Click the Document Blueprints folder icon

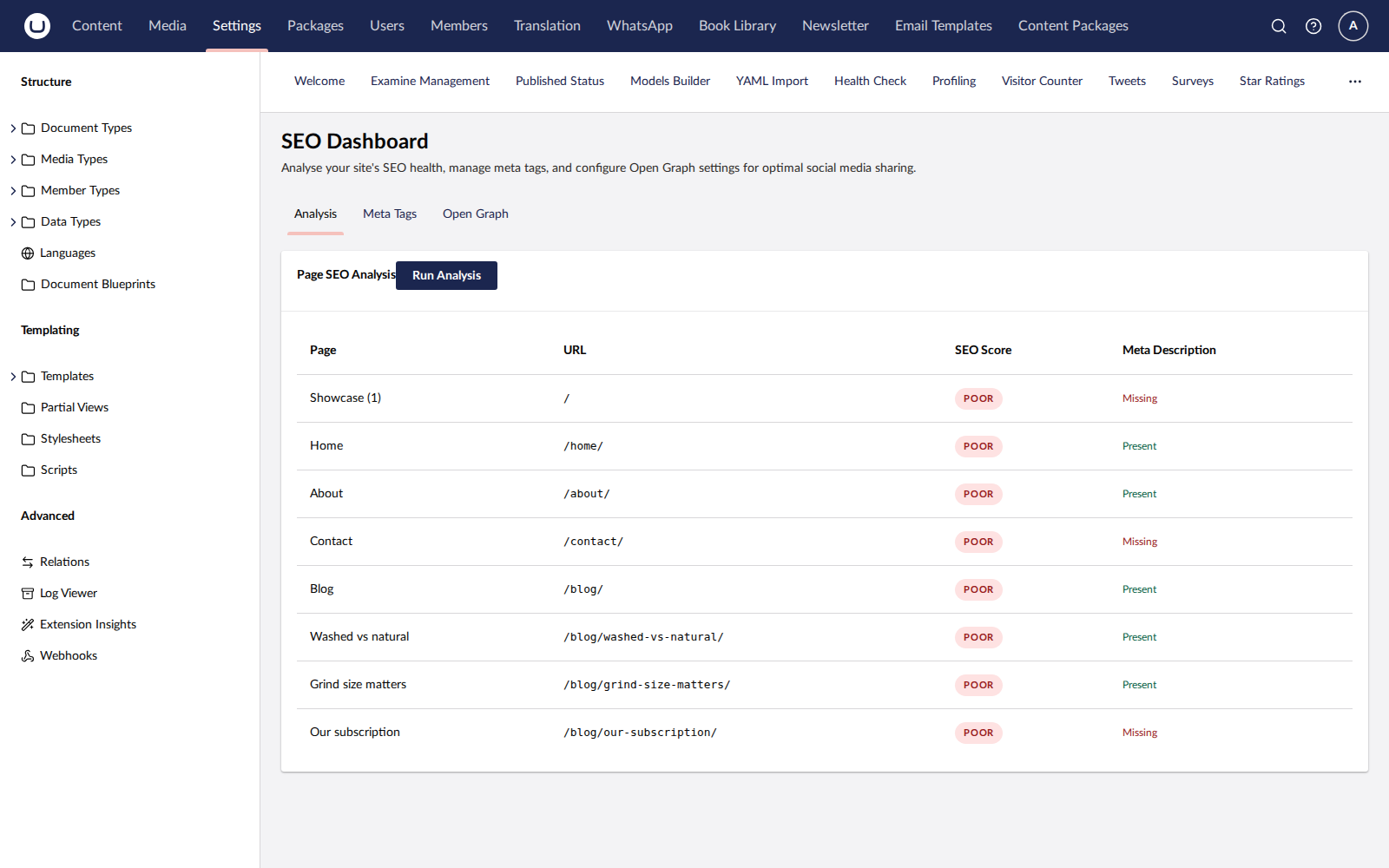[x=28, y=285]
